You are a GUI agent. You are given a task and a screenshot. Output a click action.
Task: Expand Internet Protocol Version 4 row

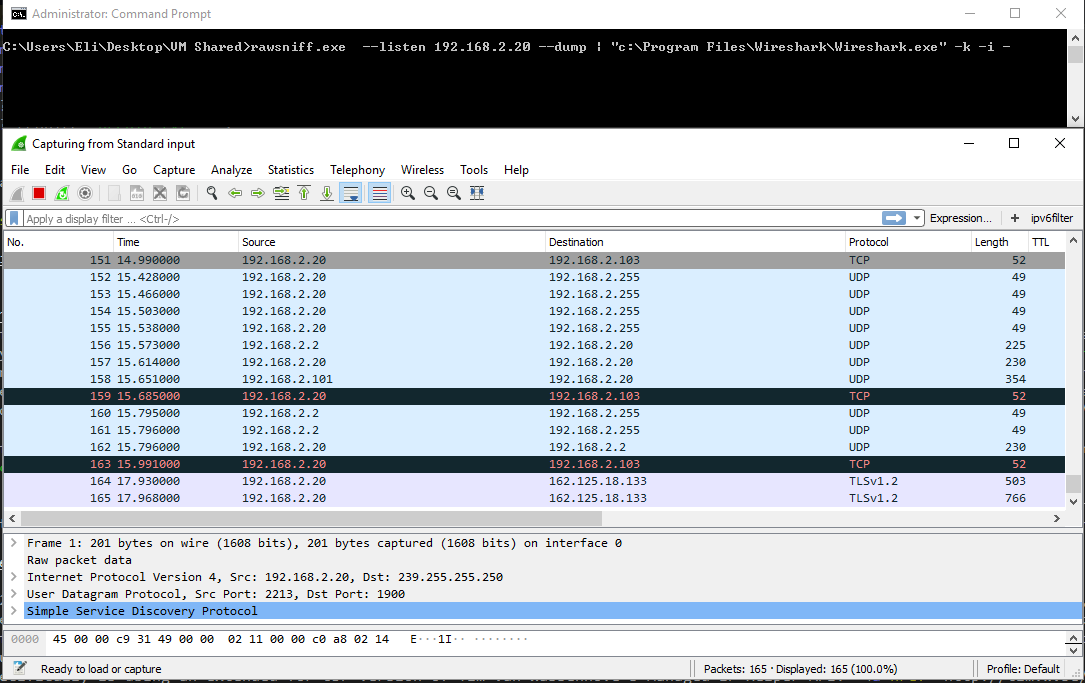pyautogui.click(x=14, y=577)
